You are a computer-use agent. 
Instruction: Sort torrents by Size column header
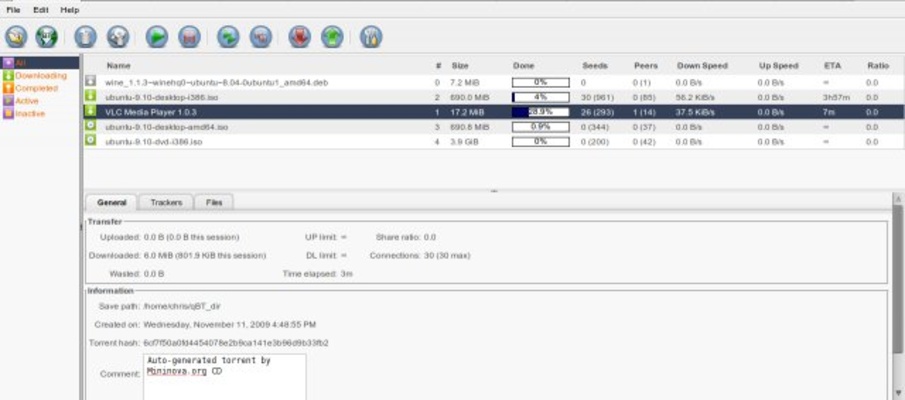(460, 66)
